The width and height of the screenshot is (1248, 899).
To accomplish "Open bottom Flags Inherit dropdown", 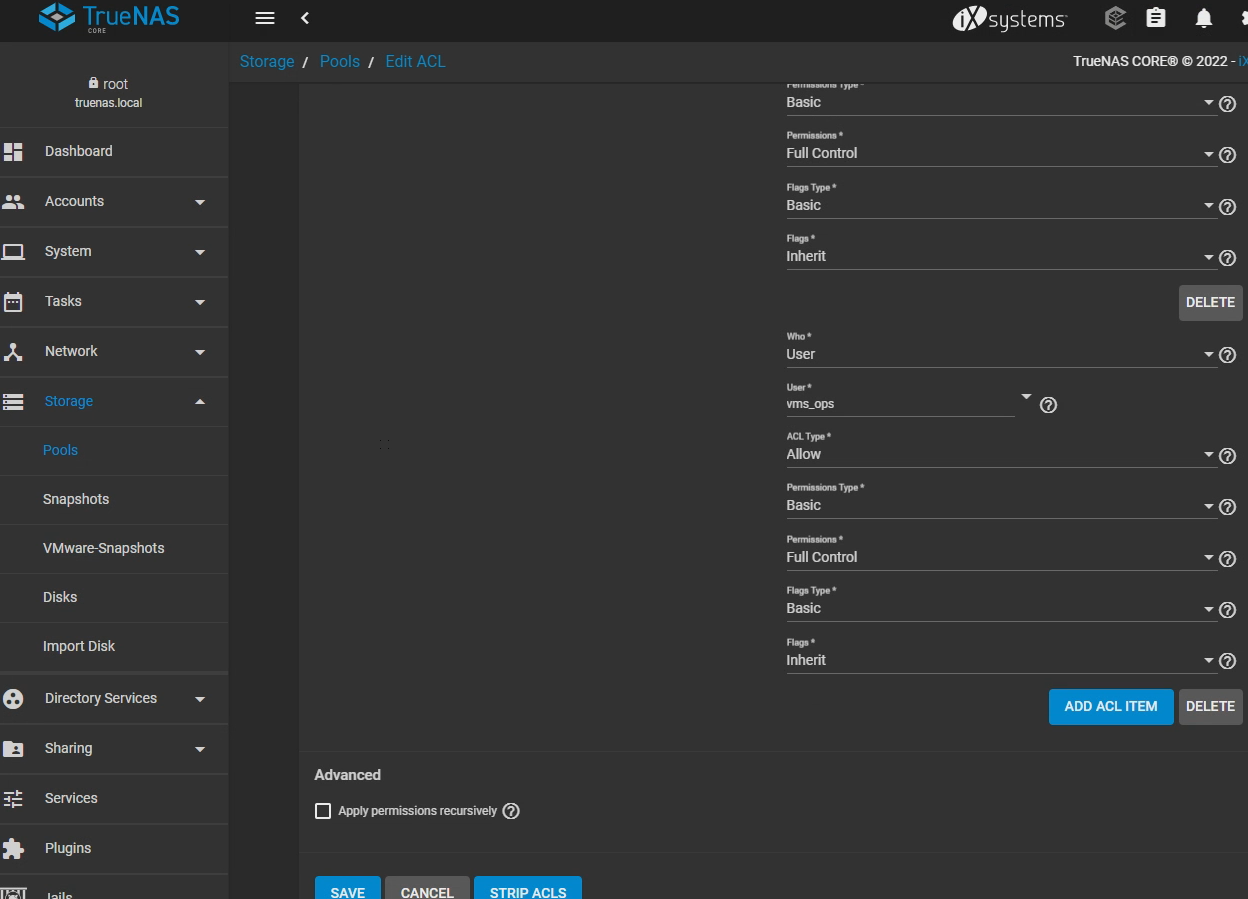I will 1001,660.
